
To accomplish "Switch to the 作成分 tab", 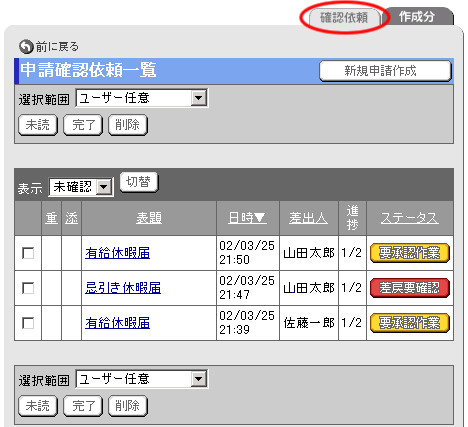I will pyautogui.click(x=417, y=17).
